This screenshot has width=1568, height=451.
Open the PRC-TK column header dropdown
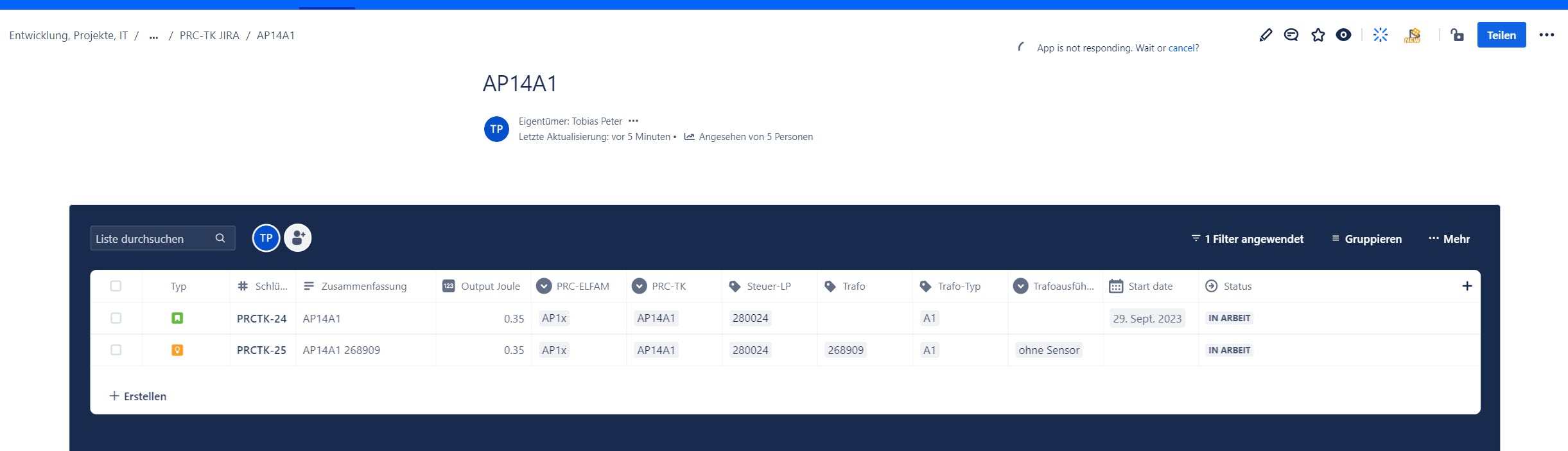pos(639,287)
